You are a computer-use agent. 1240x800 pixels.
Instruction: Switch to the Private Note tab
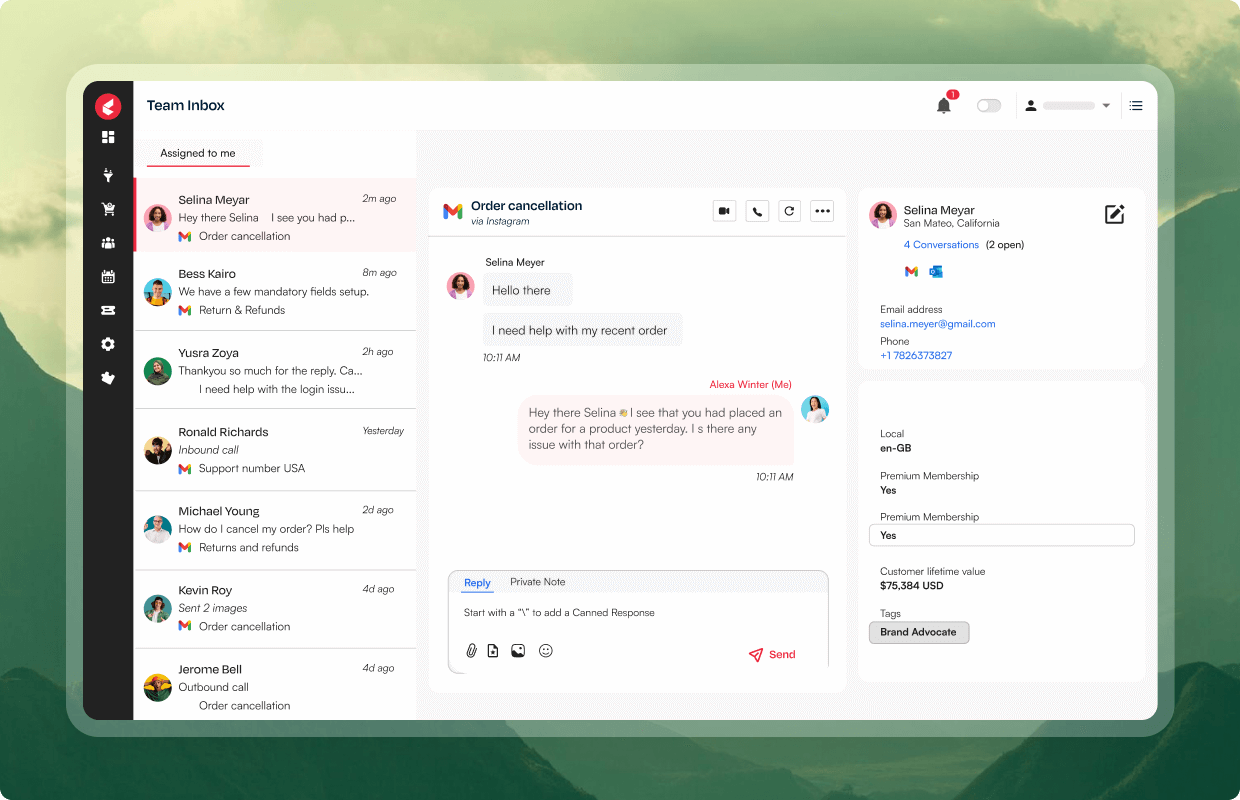click(x=537, y=582)
